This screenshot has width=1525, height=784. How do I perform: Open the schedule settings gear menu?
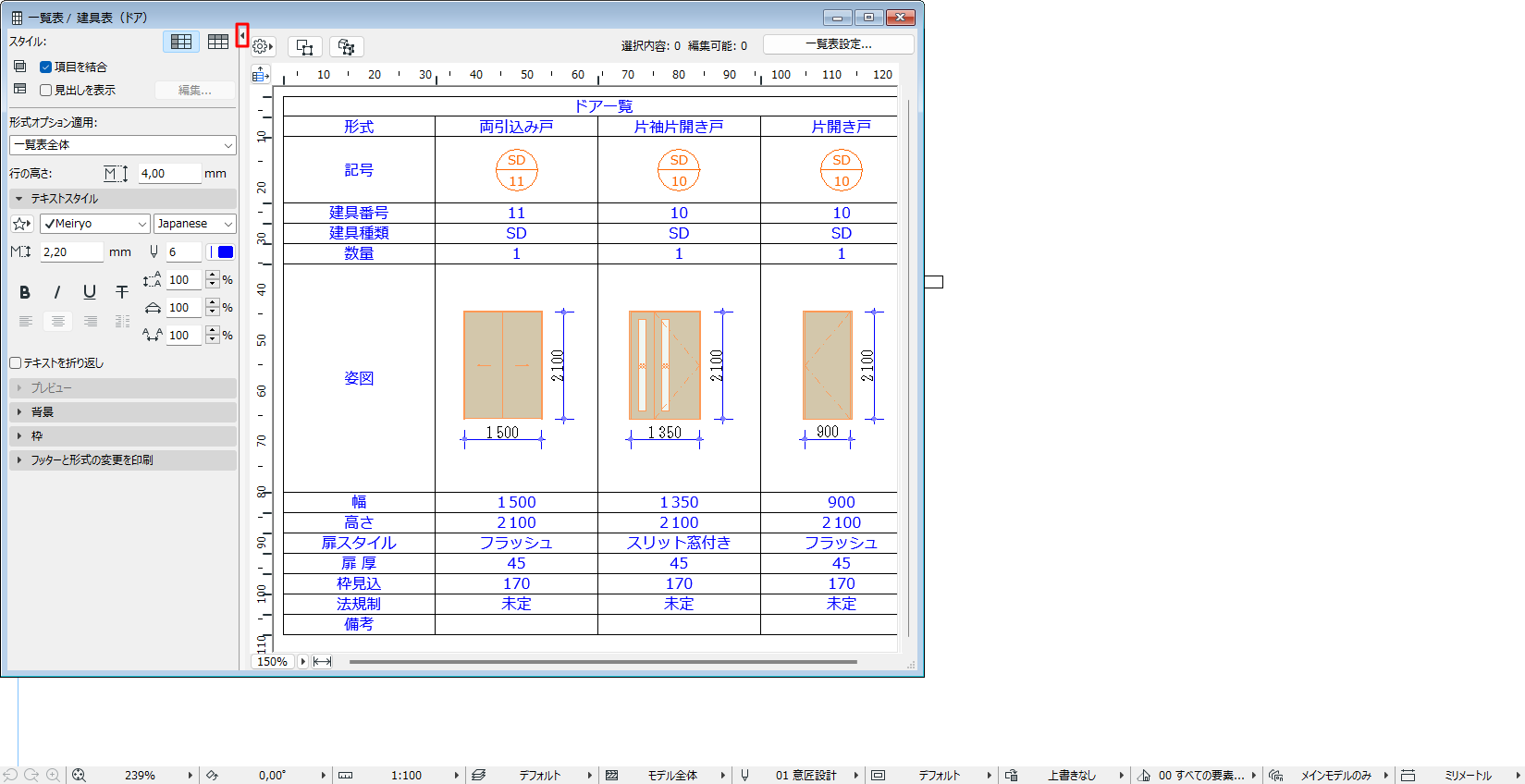(263, 46)
